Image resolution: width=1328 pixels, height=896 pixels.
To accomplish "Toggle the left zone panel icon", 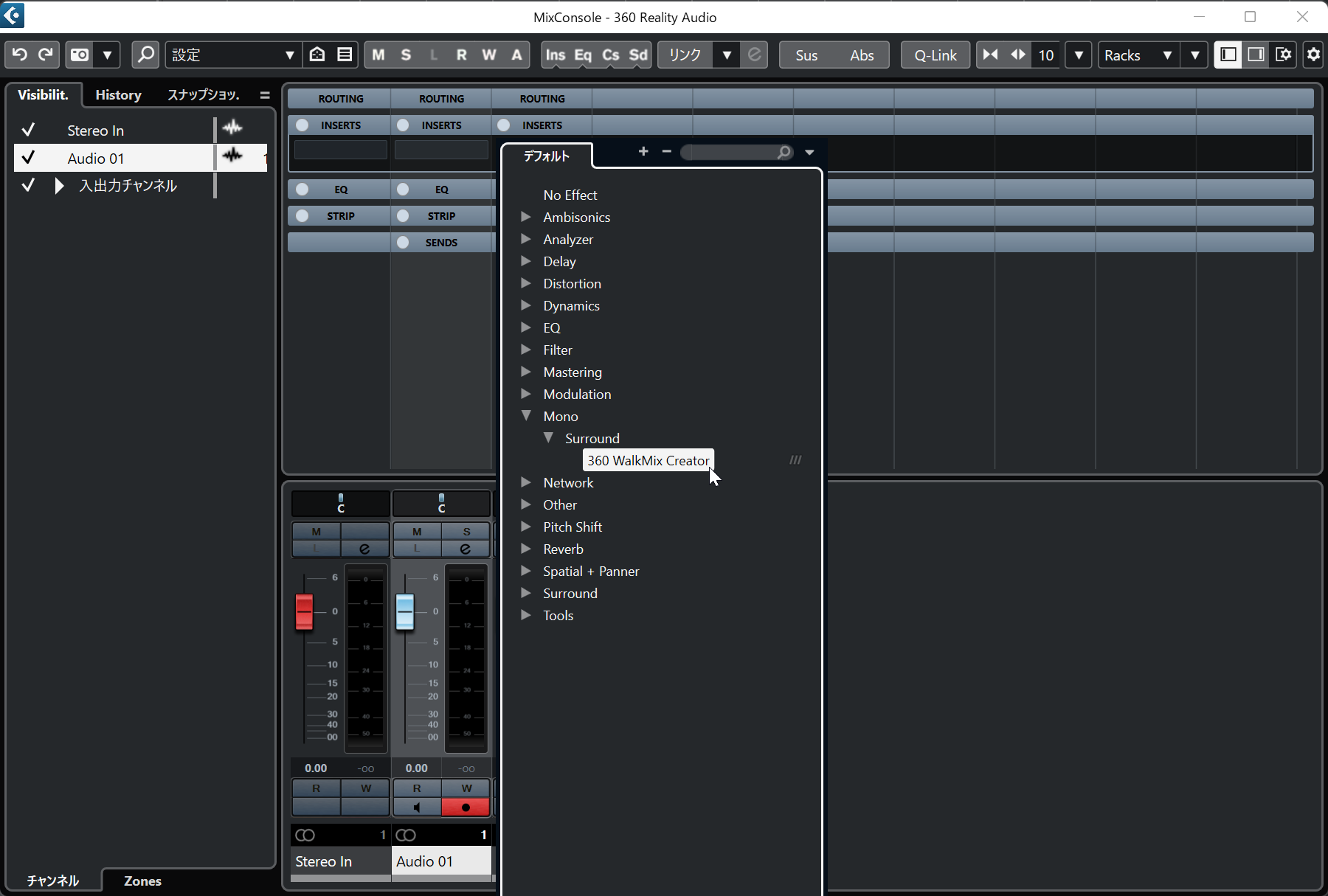I will 1228,55.
